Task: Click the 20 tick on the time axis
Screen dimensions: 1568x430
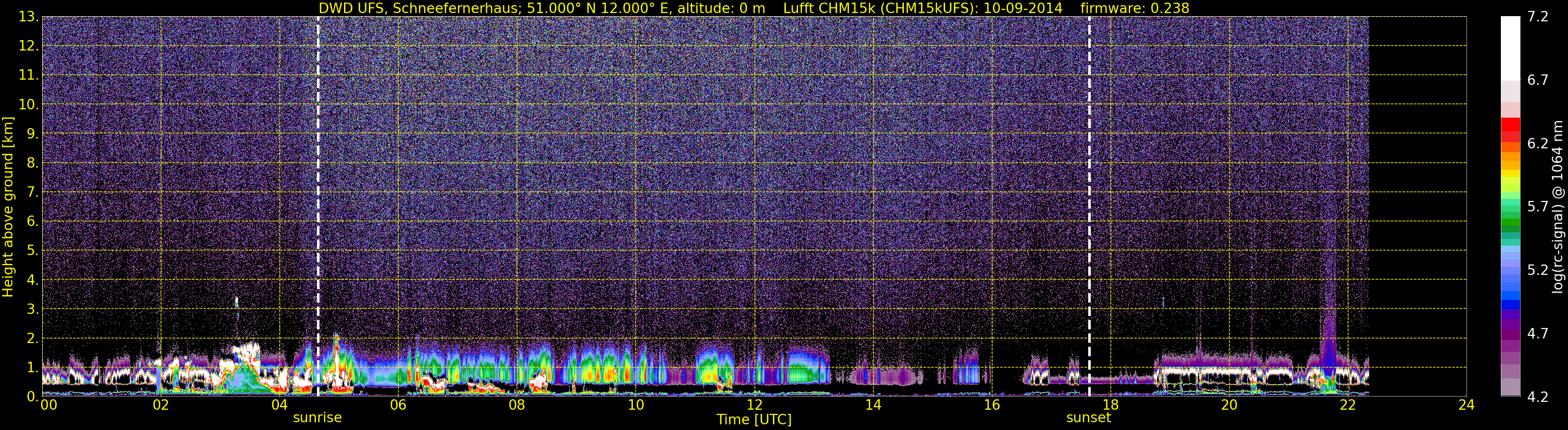Action: coord(1229,406)
